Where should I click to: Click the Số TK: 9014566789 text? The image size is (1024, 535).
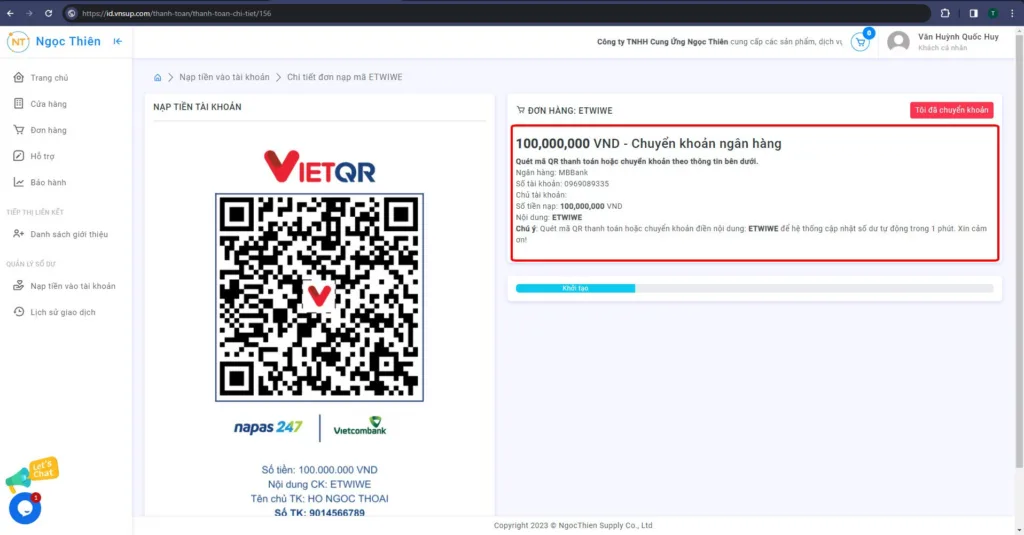[x=319, y=513]
